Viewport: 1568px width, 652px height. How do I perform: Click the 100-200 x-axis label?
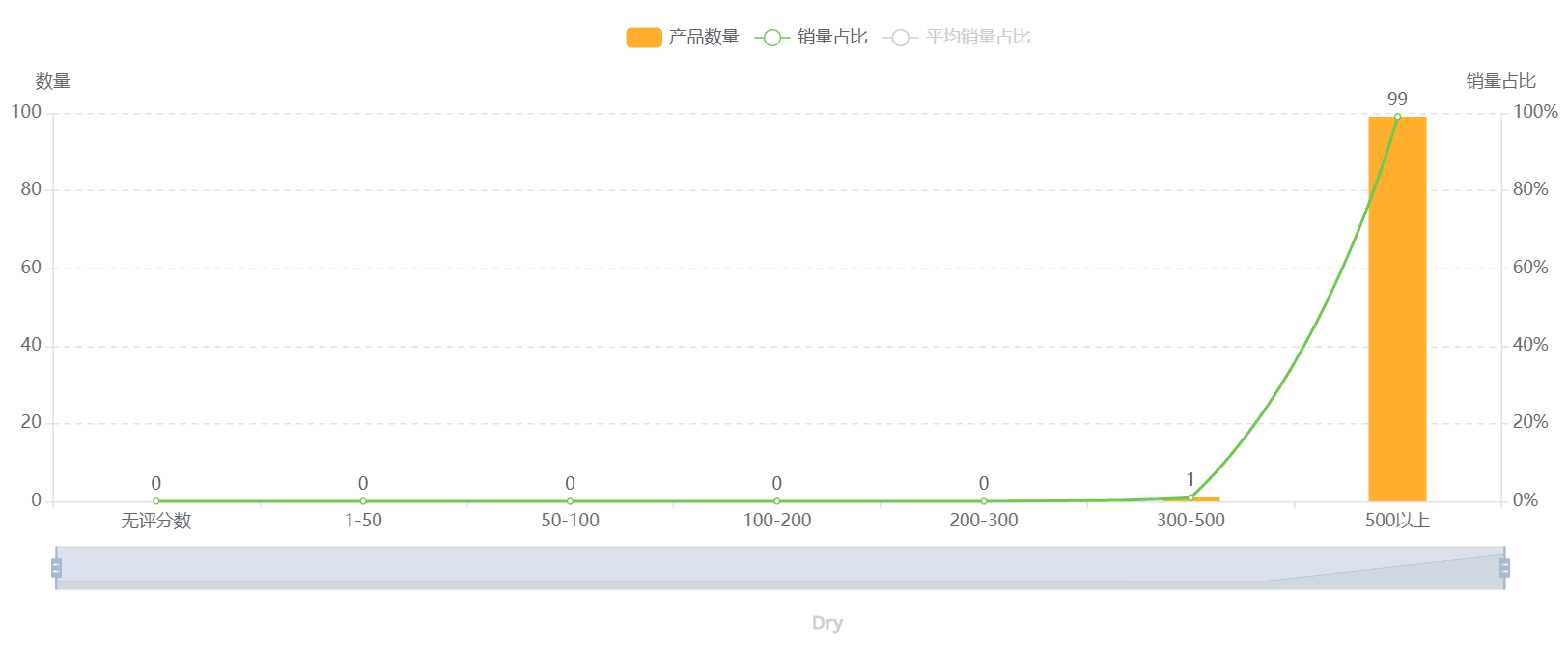click(777, 521)
